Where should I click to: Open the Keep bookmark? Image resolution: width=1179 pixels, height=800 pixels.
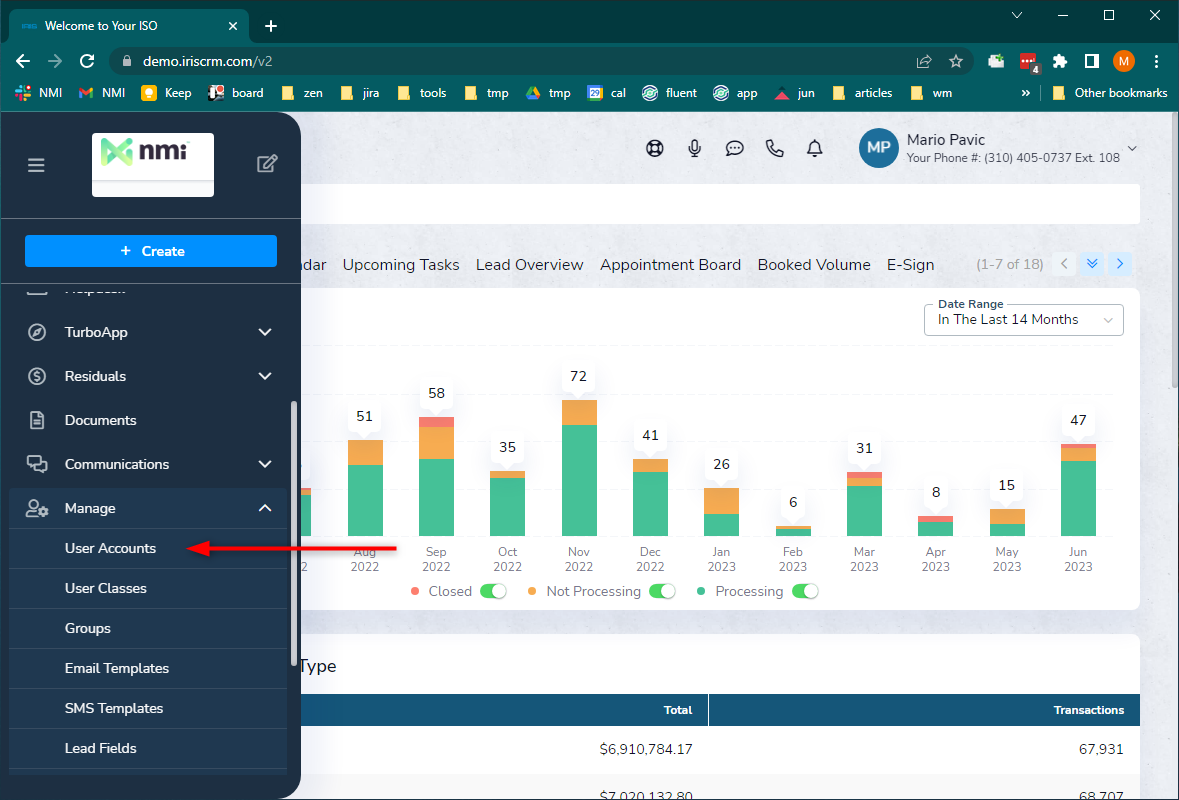(166, 93)
